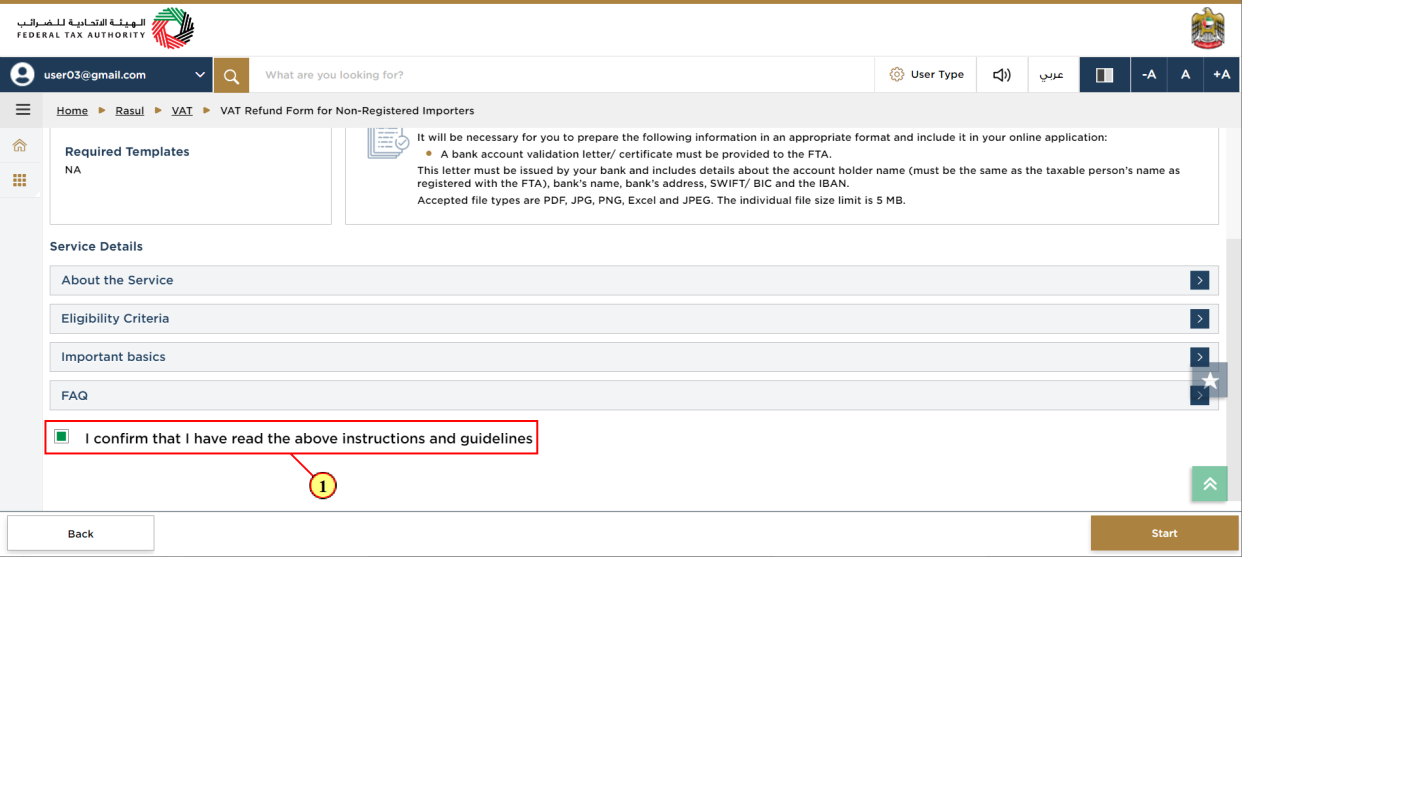The width and height of the screenshot is (1414, 801).
Task: Click the 'Accepted file types' line
Action: 661,201
